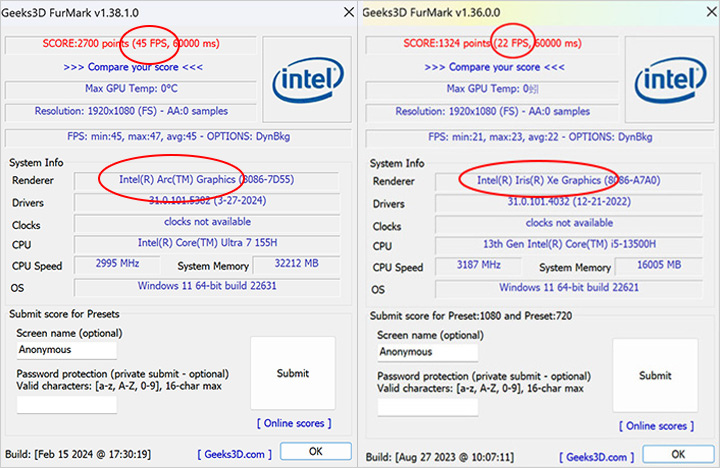Click clocks not available in v1.36.0.0 window
Screen dimensions: 720x468
pos(569,223)
